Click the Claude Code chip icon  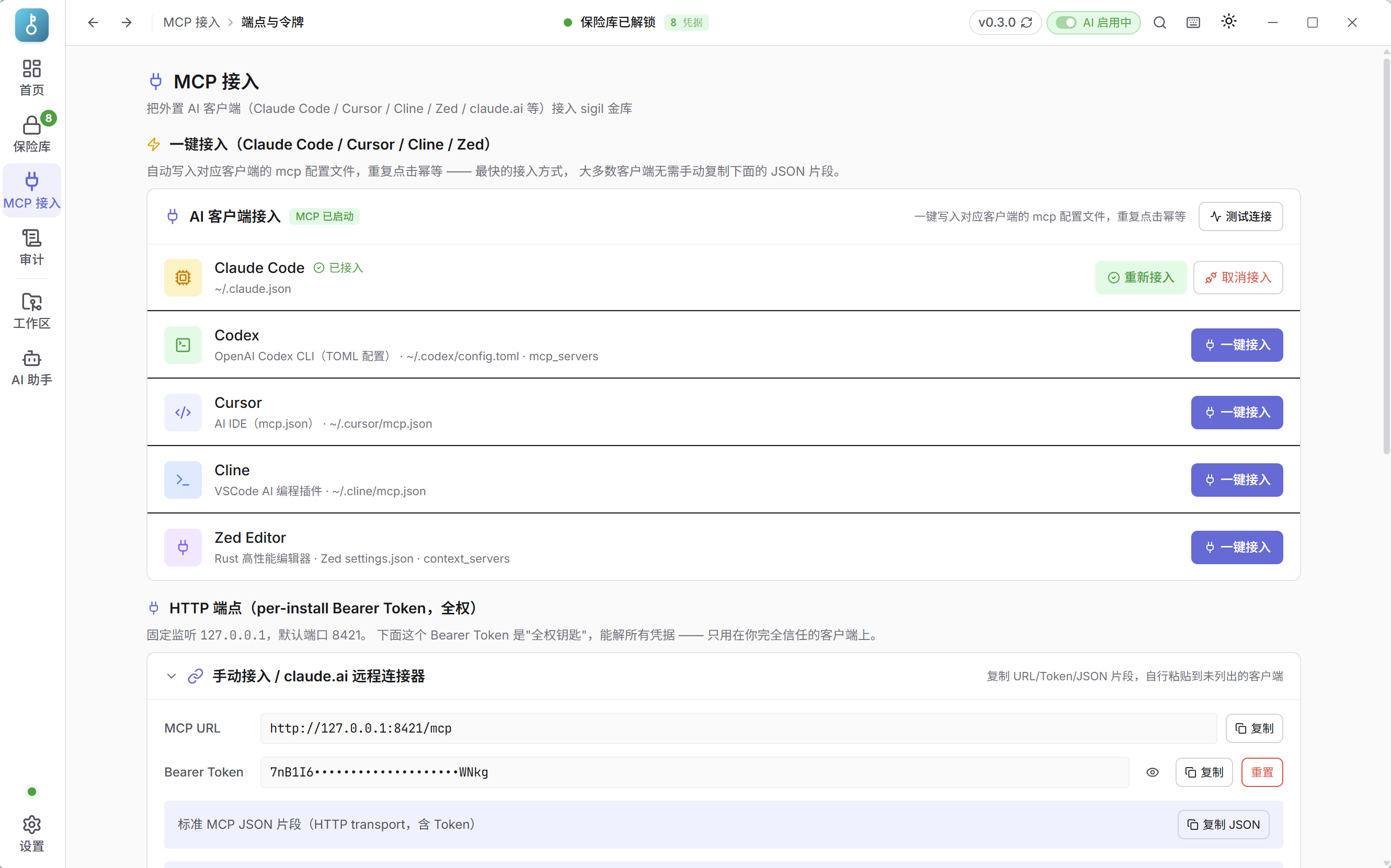pyautogui.click(x=183, y=278)
